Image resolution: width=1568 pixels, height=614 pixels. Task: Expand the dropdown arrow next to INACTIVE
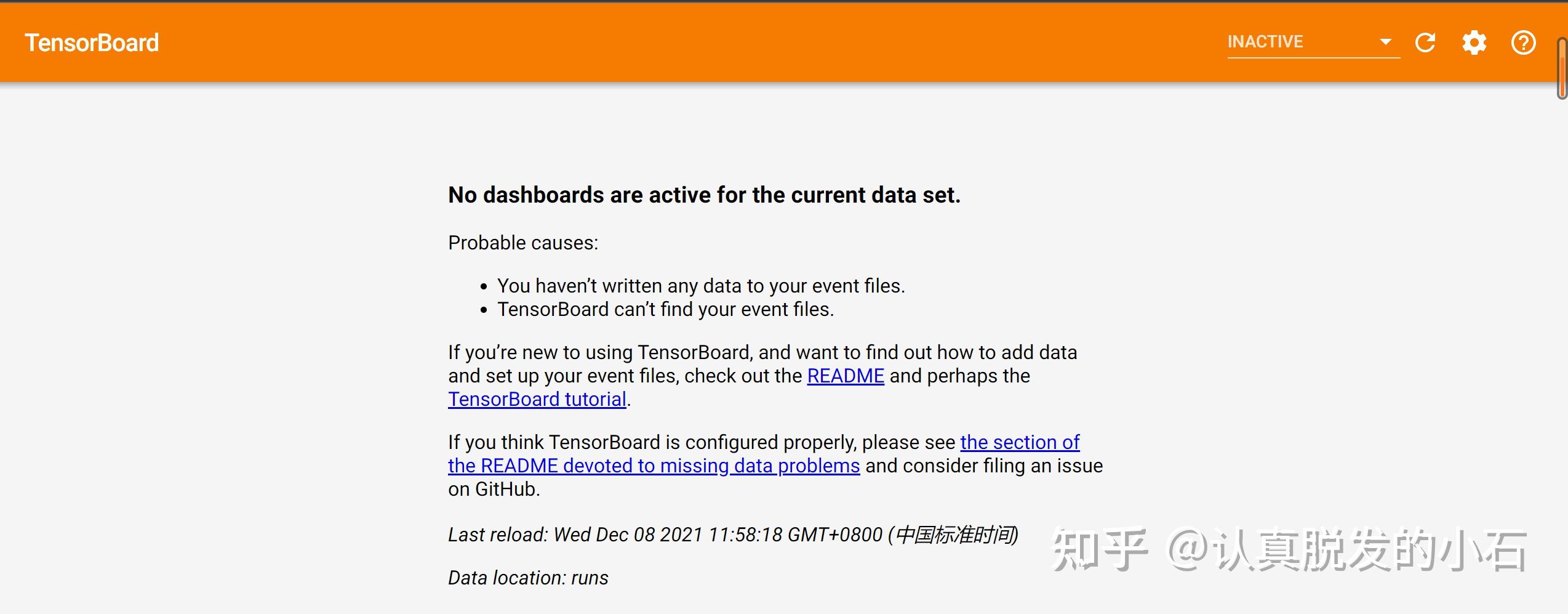pyautogui.click(x=1386, y=42)
